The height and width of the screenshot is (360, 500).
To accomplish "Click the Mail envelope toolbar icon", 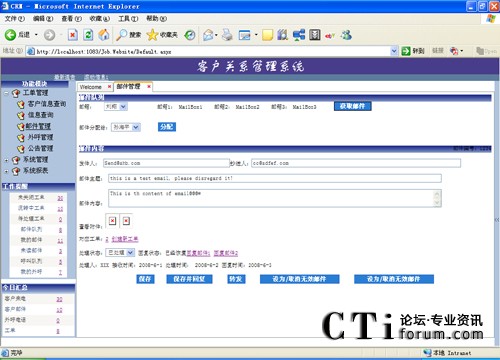I will coord(208,35).
